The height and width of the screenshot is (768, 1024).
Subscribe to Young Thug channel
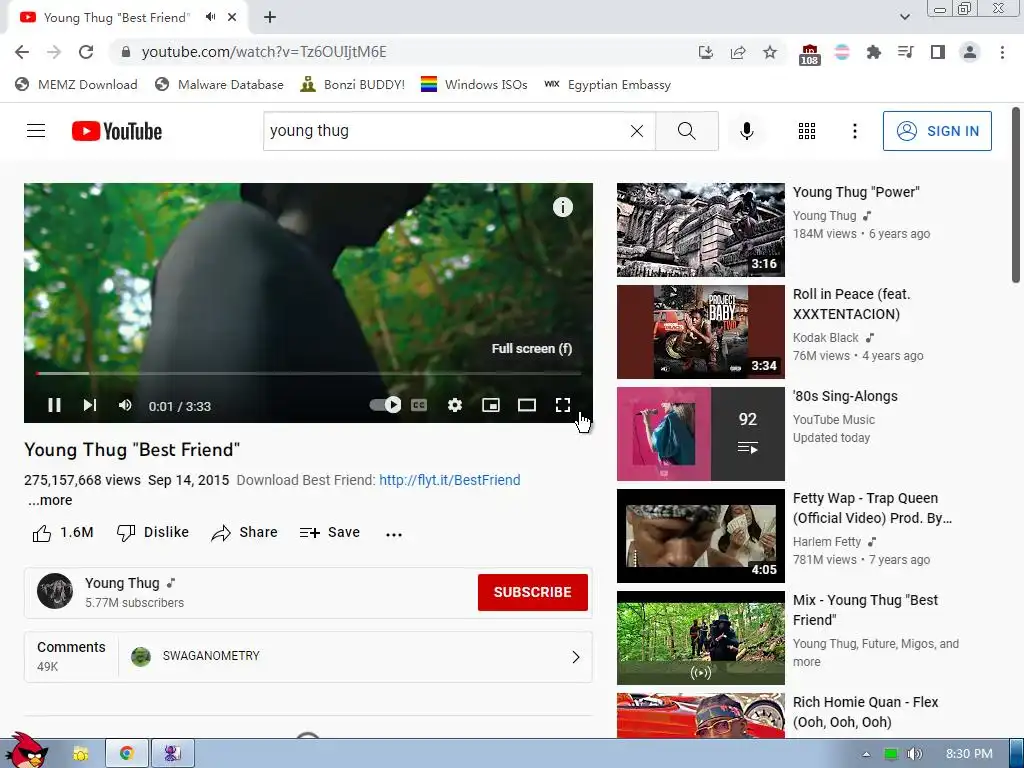point(533,592)
